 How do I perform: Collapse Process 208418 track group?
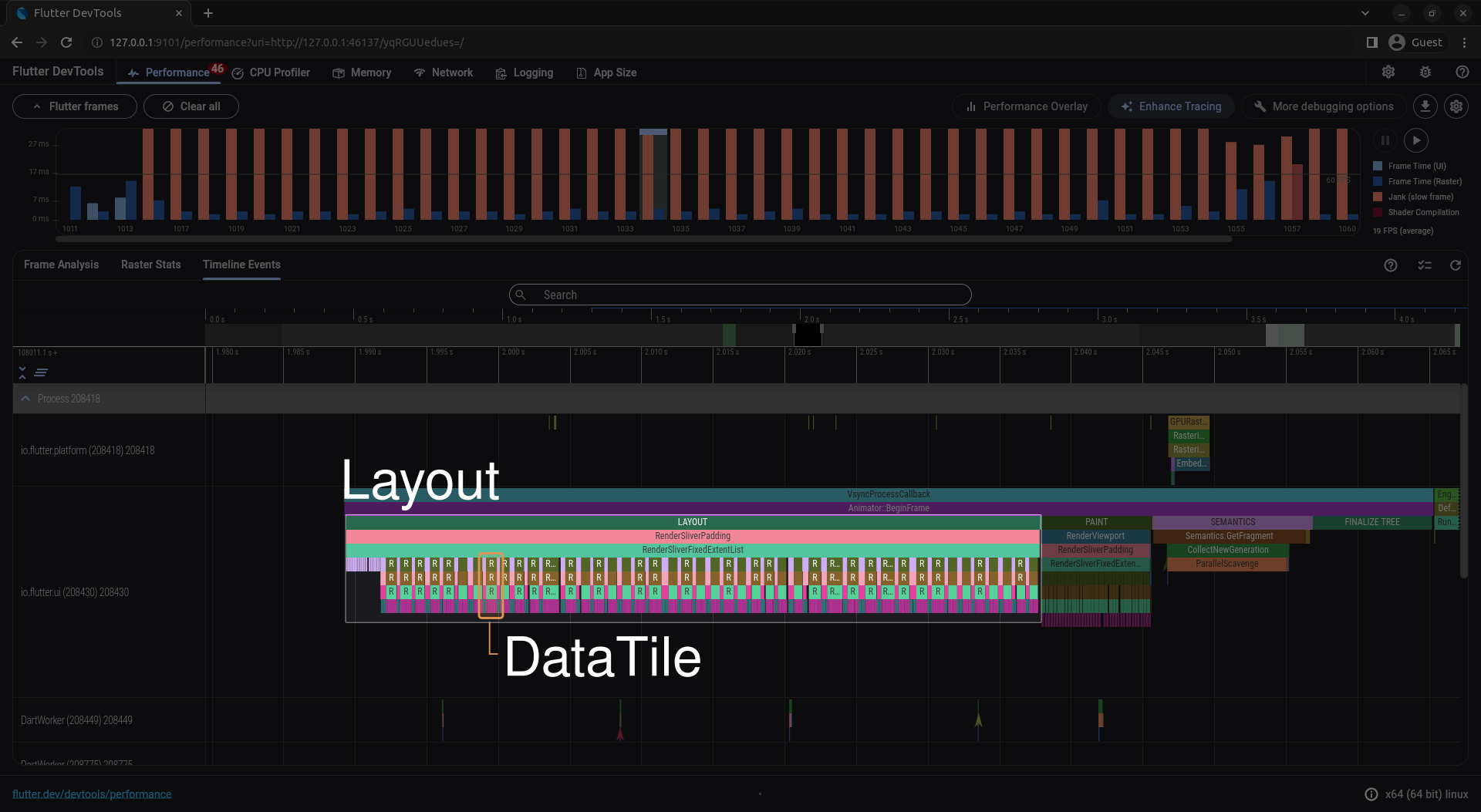(x=25, y=399)
